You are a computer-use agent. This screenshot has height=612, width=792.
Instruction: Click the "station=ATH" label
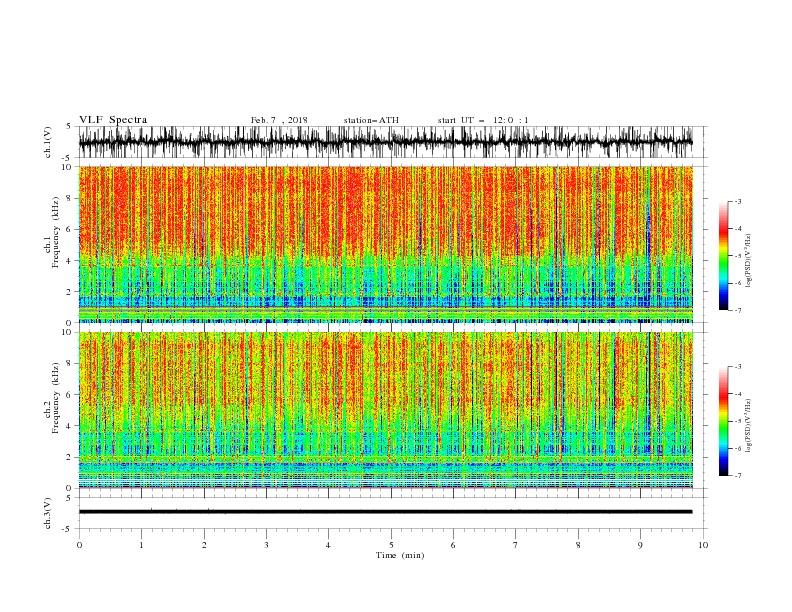tap(371, 120)
